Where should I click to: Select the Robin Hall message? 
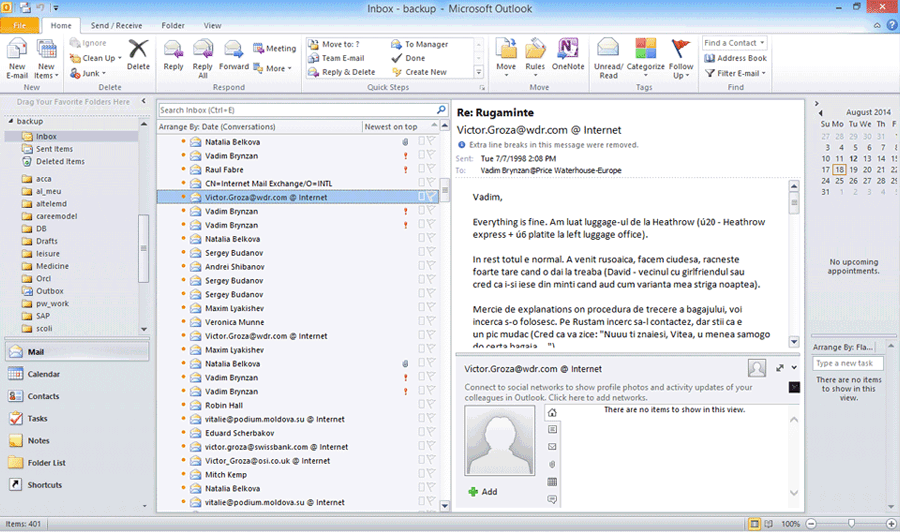point(298,406)
